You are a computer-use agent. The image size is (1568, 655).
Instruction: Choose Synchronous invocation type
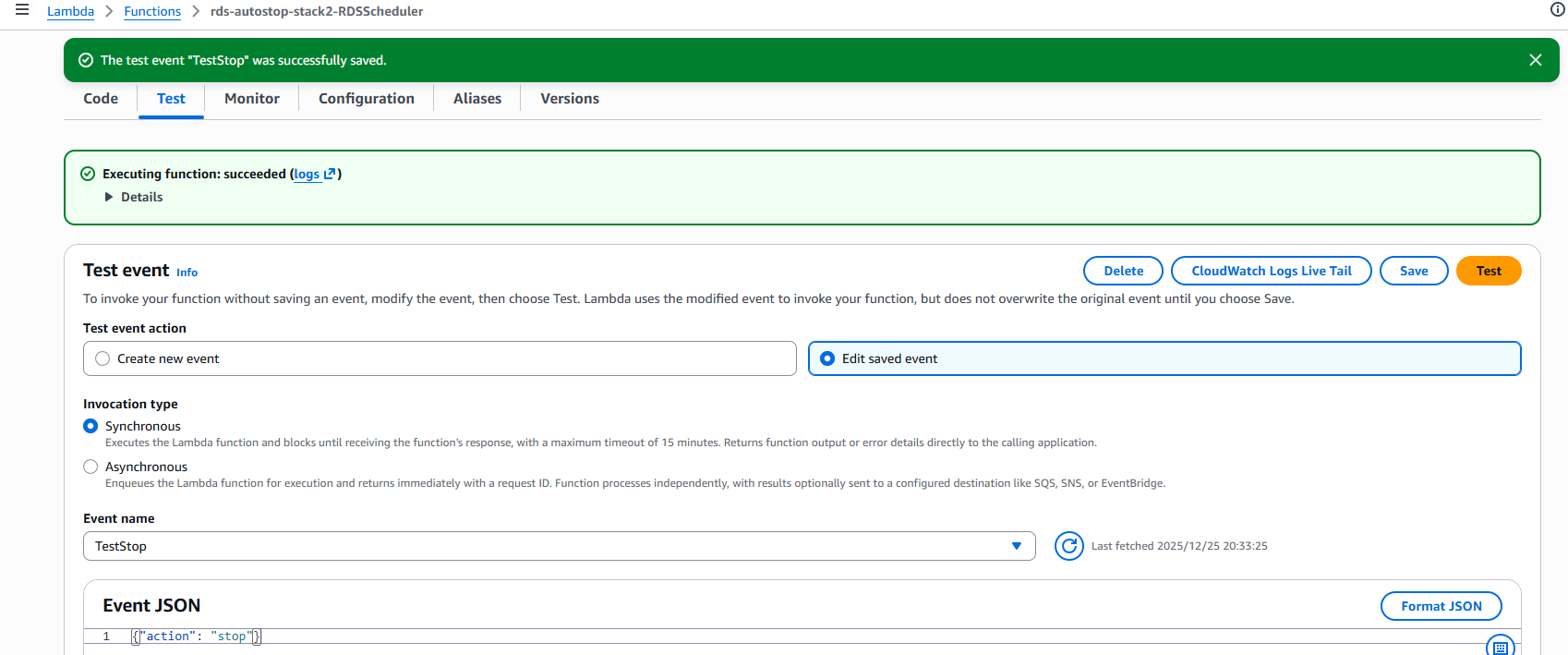click(x=90, y=426)
